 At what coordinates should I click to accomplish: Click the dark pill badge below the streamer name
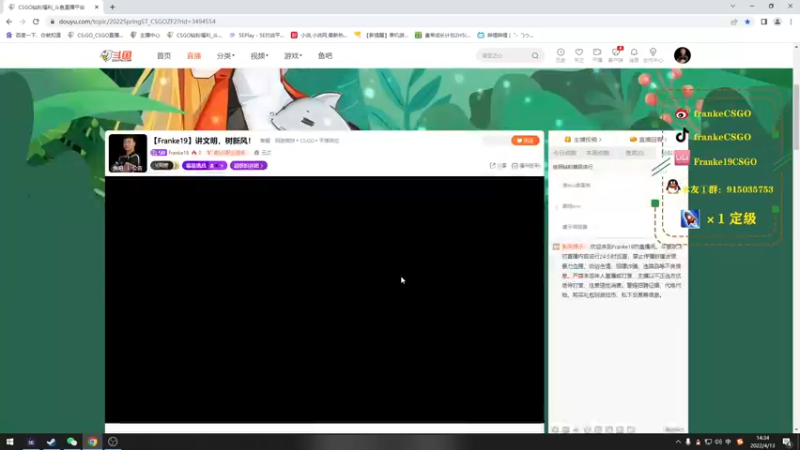click(x=163, y=165)
